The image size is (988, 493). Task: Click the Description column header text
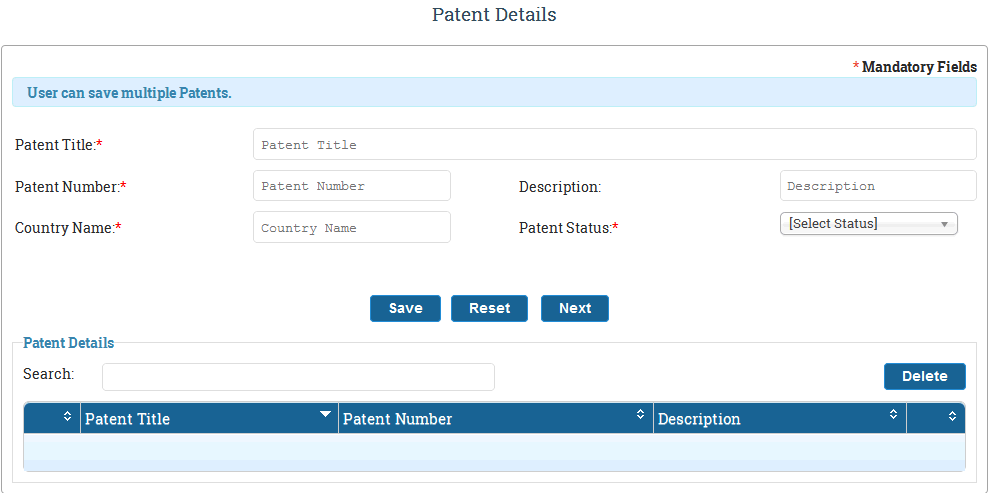[x=699, y=419]
